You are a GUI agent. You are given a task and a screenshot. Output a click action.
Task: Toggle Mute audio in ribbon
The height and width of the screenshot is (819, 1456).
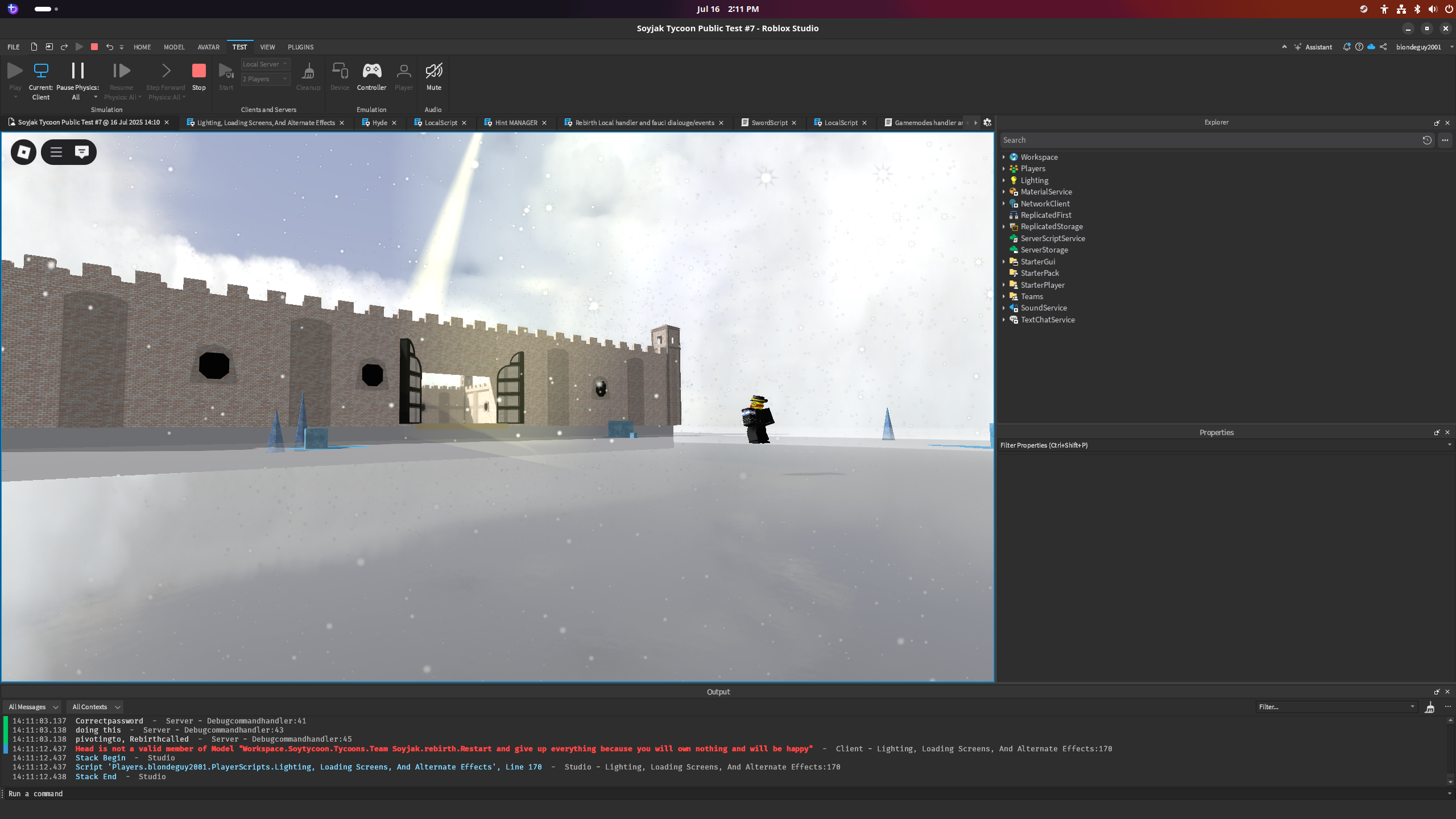(x=433, y=76)
